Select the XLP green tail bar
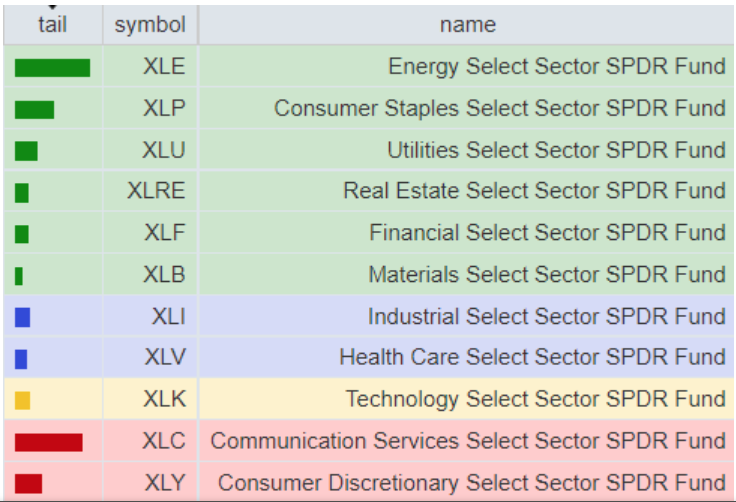The width and height of the screenshot is (736, 502). (x=35, y=109)
